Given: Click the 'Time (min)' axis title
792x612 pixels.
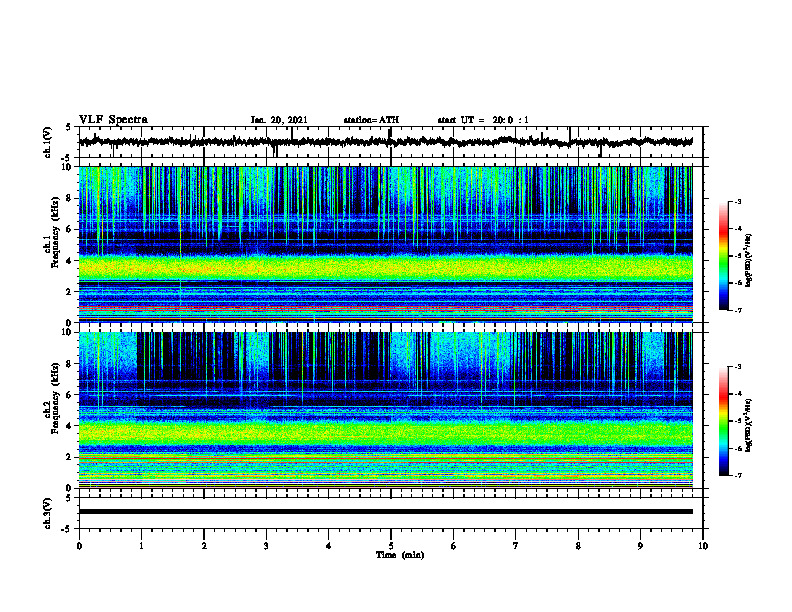Looking at the screenshot, I should [400, 555].
